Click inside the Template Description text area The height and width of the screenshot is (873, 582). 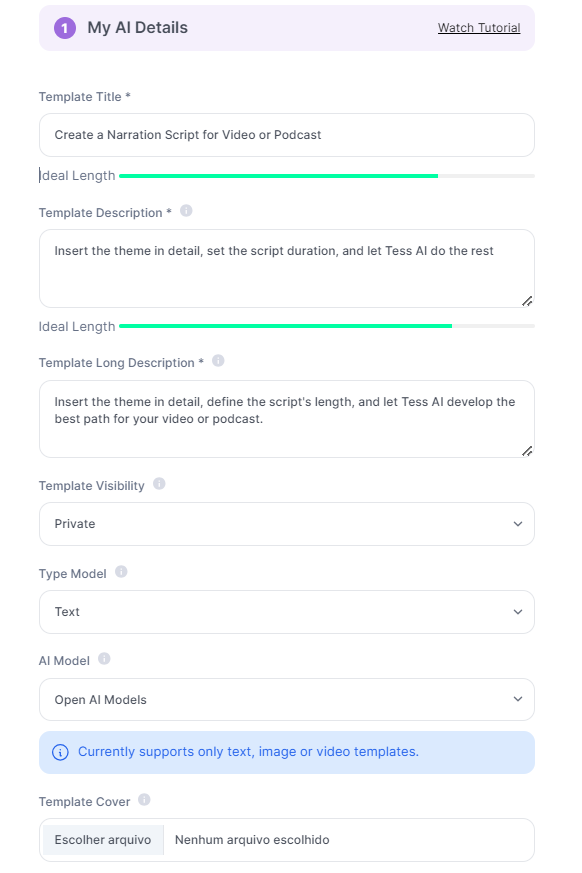tap(287, 268)
